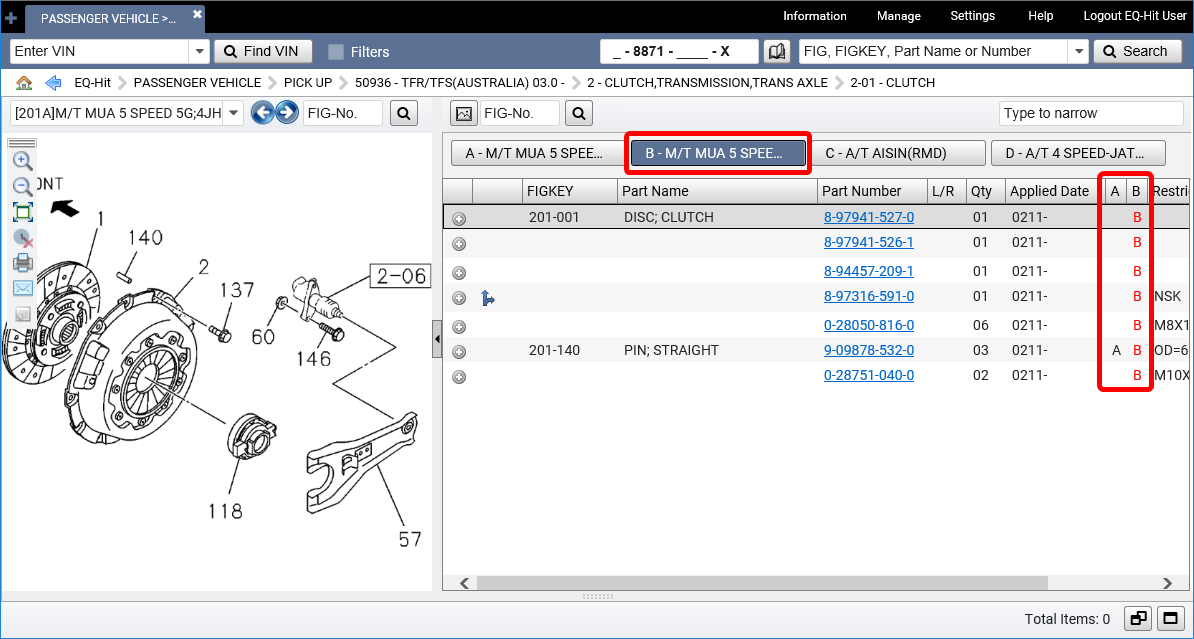
Task: Open the book icon next to part number field
Action: pyautogui.click(x=776, y=51)
